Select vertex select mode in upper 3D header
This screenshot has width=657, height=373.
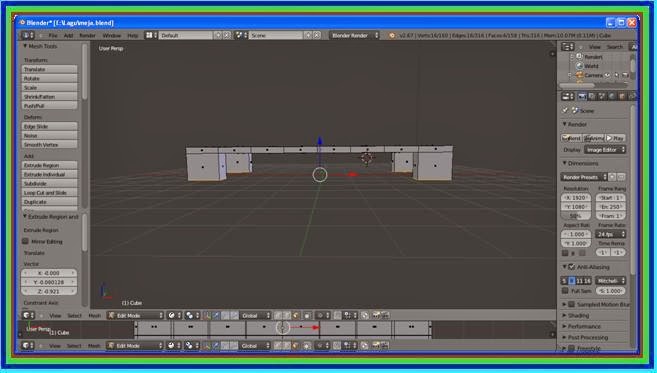277,315
